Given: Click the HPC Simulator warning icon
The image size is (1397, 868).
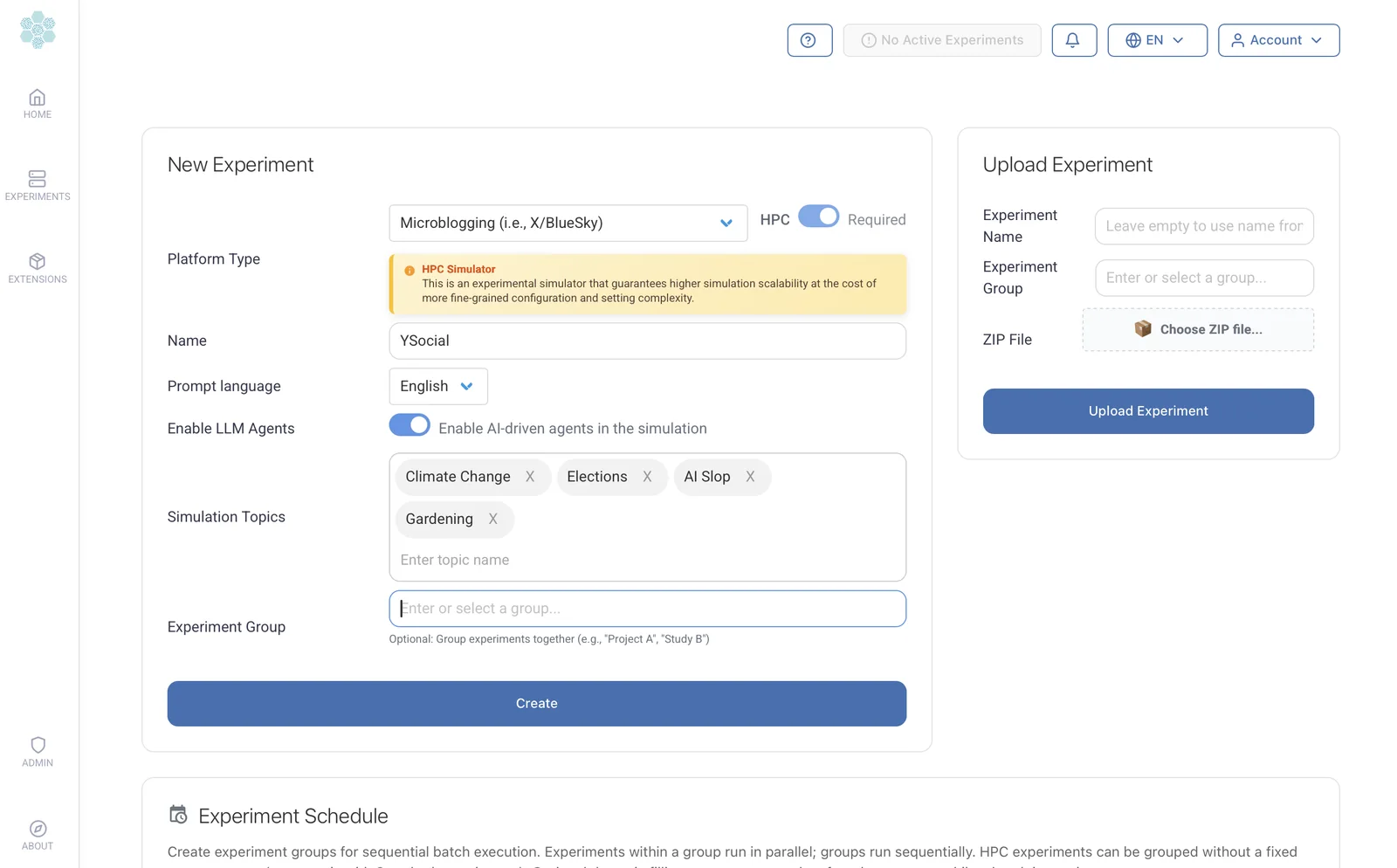Looking at the screenshot, I should pos(409,270).
